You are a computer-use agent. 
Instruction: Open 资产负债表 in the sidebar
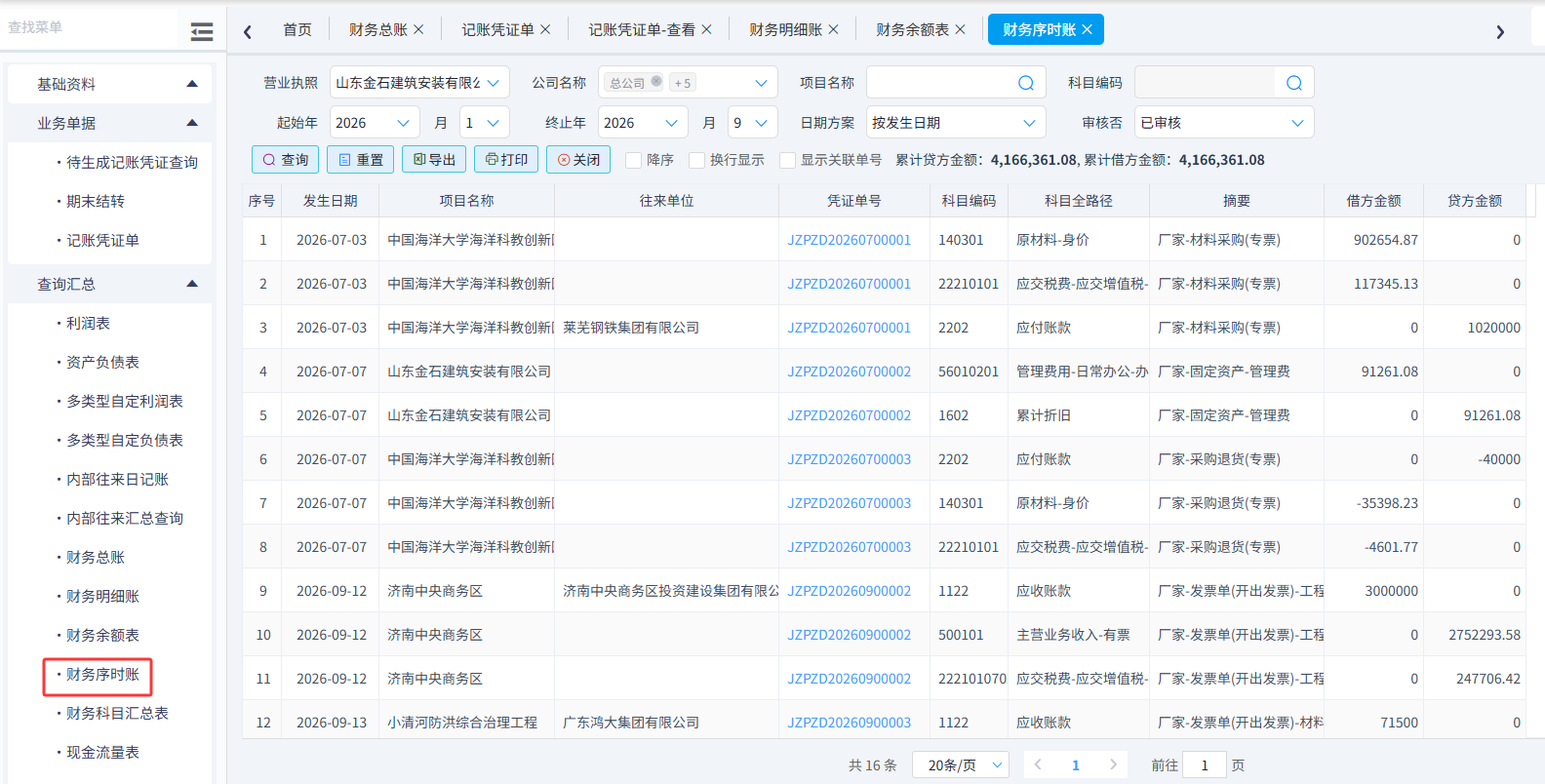102,362
